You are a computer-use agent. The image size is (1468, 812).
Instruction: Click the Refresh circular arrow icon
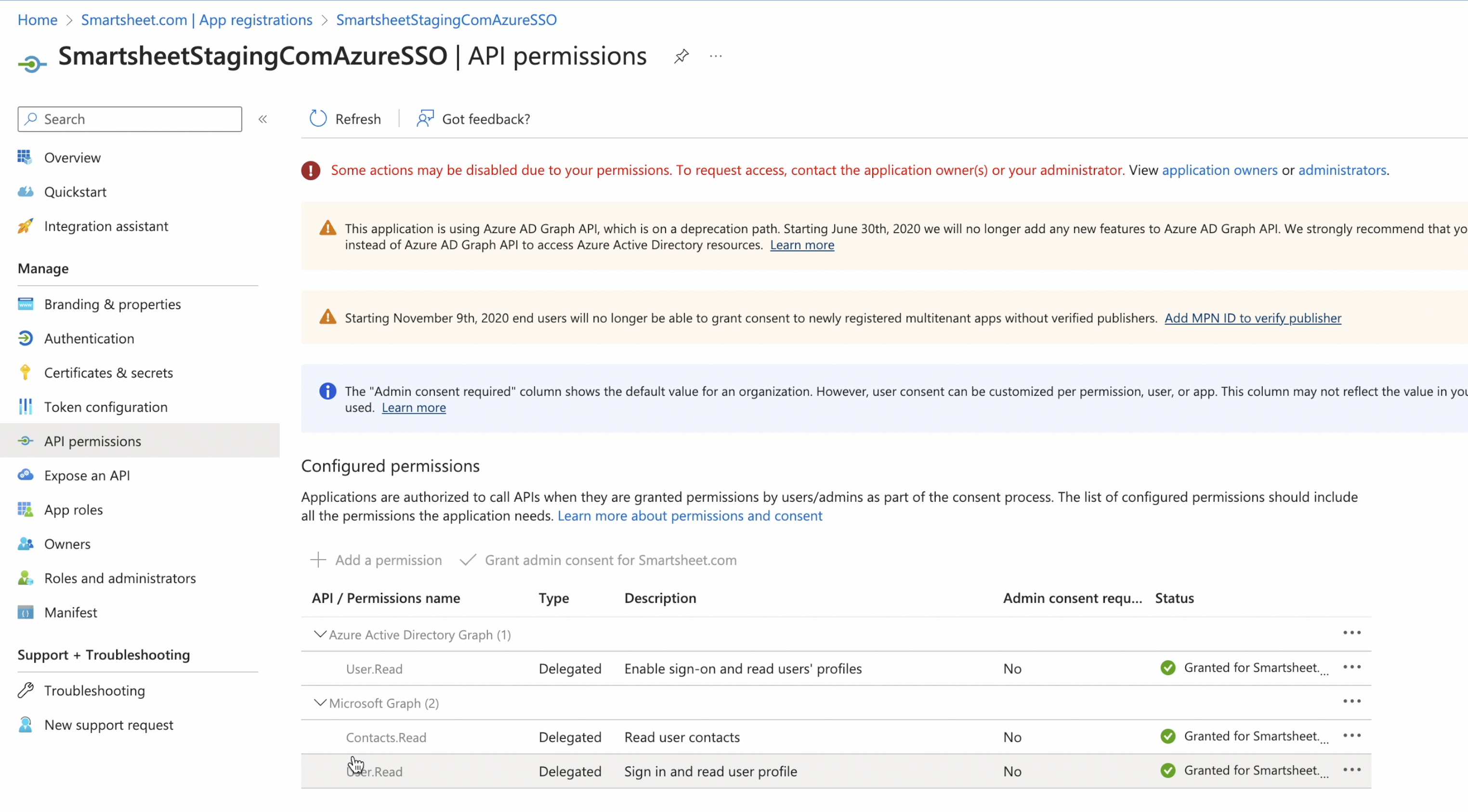click(x=318, y=118)
